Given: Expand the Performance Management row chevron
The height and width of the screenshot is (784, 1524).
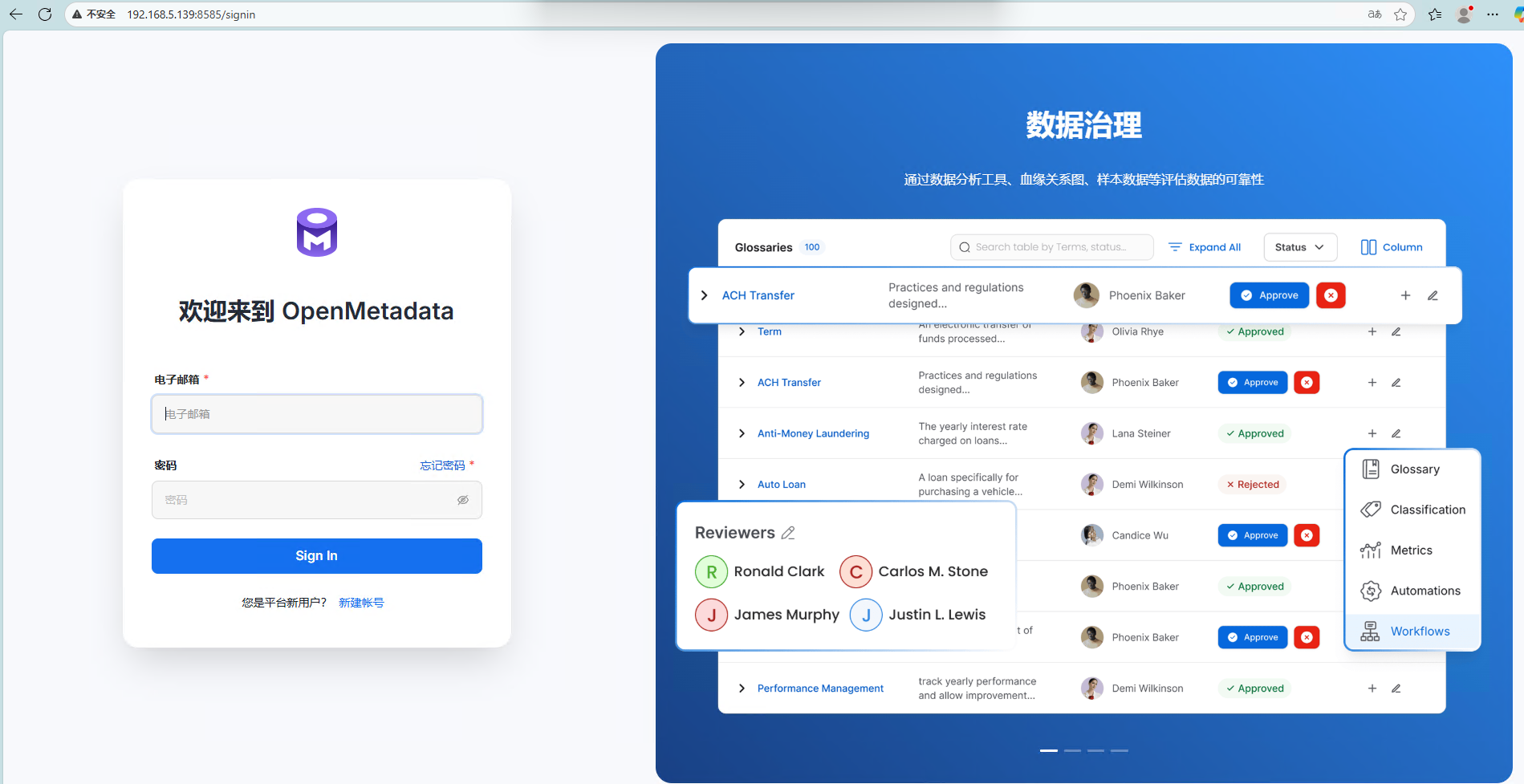Looking at the screenshot, I should pos(742,689).
